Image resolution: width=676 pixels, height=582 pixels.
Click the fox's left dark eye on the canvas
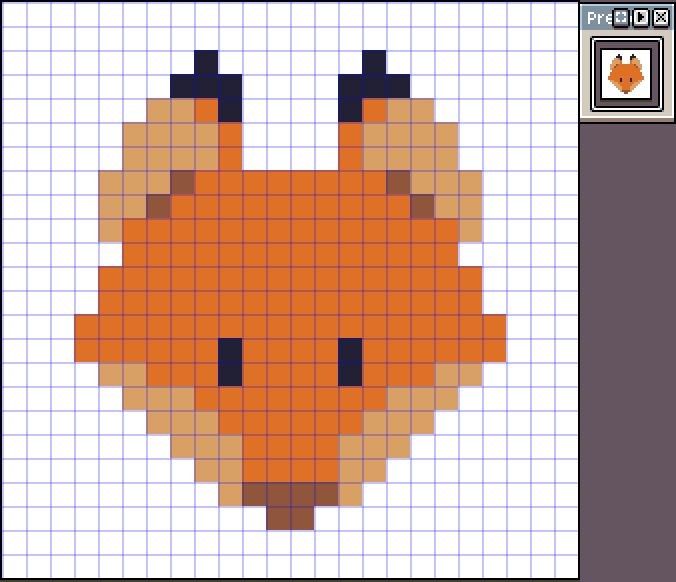[230, 362]
